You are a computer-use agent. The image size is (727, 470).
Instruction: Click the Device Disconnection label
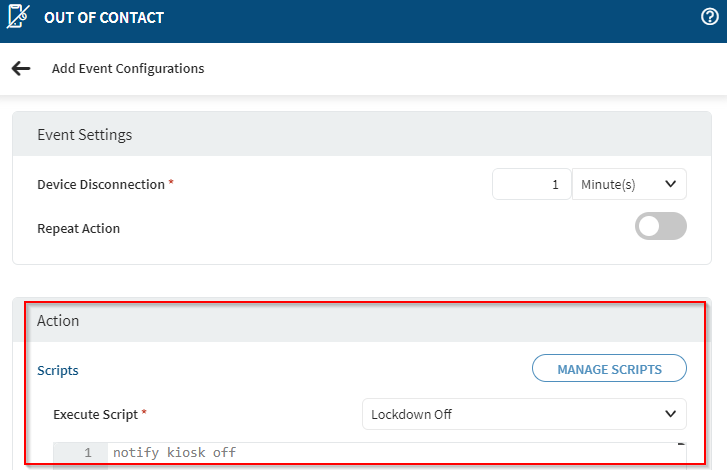(100, 184)
